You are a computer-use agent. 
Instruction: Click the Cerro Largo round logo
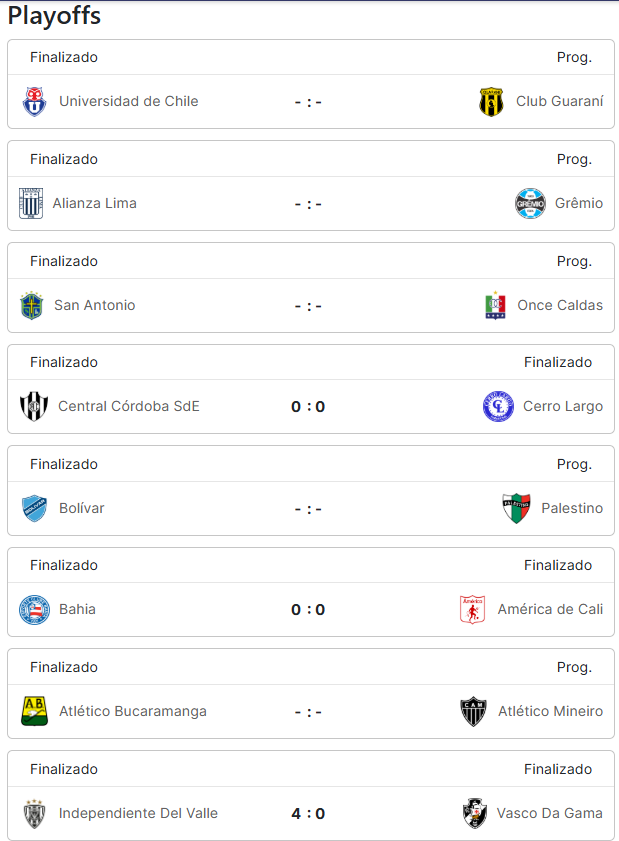pos(498,407)
